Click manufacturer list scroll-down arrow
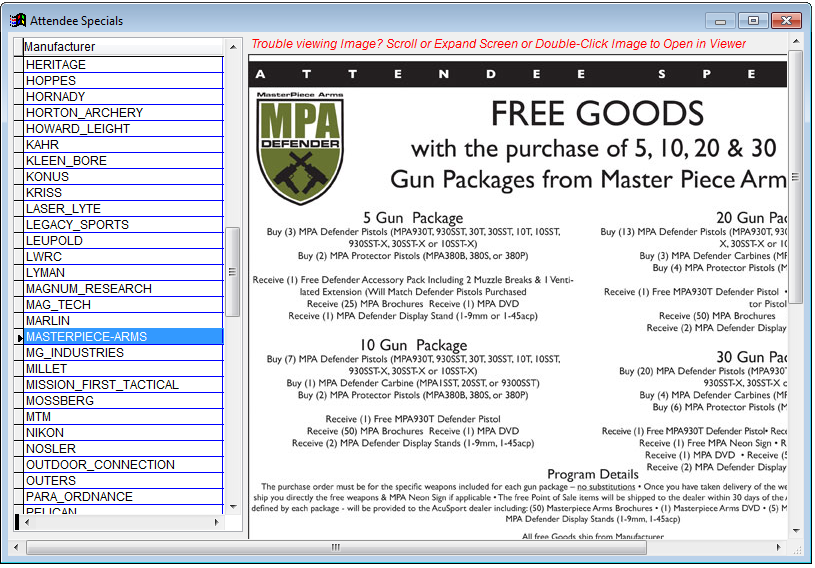This screenshot has height=568, width=815. (x=233, y=507)
